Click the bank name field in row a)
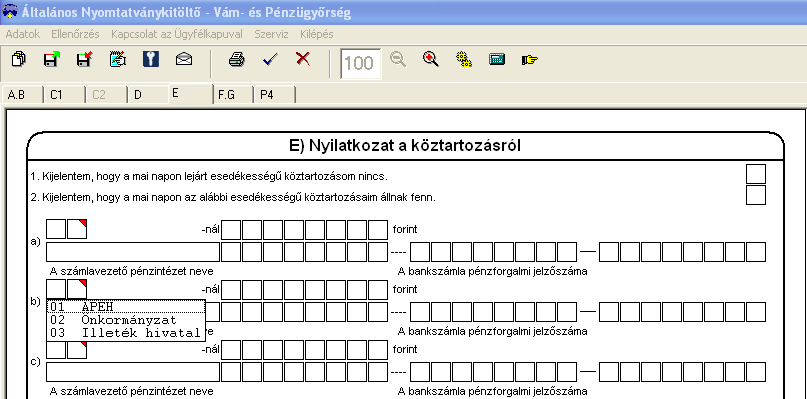This screenshot has height=399, width=807. [133, 252]
